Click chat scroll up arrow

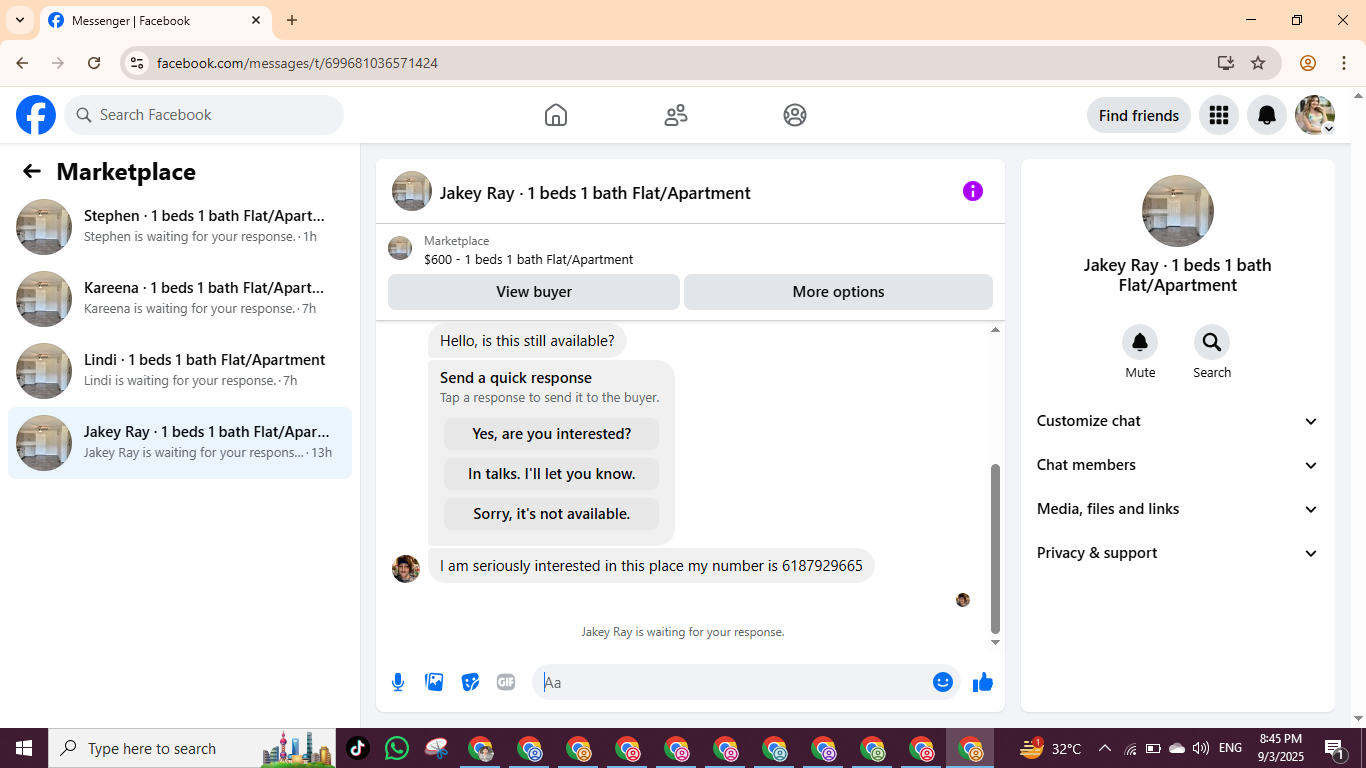[995, 330]
